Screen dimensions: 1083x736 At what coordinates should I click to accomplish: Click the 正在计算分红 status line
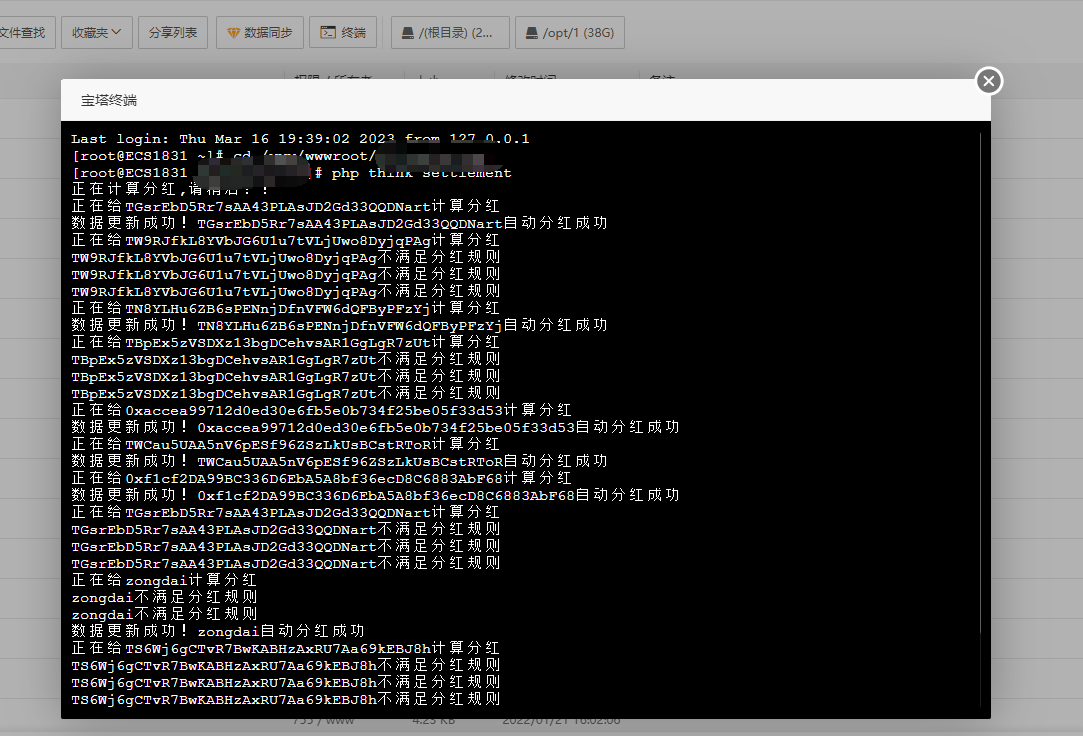click(170, 189)
